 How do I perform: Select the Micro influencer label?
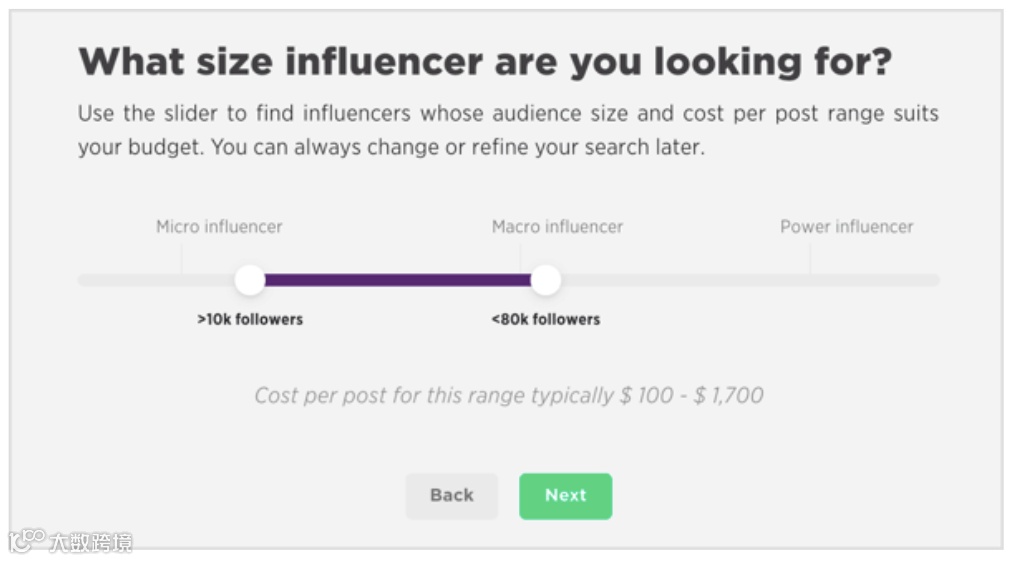[219, 227]
